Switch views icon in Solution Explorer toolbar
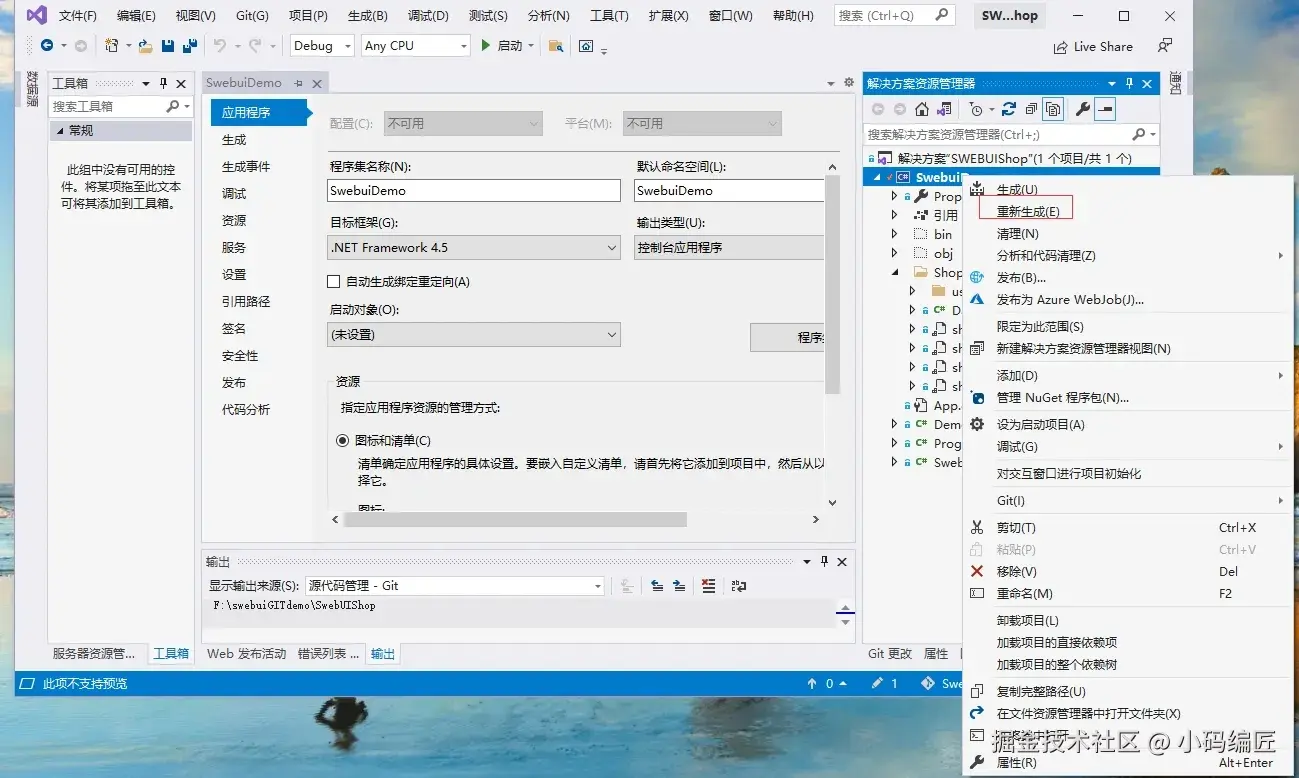 [943, 109]
